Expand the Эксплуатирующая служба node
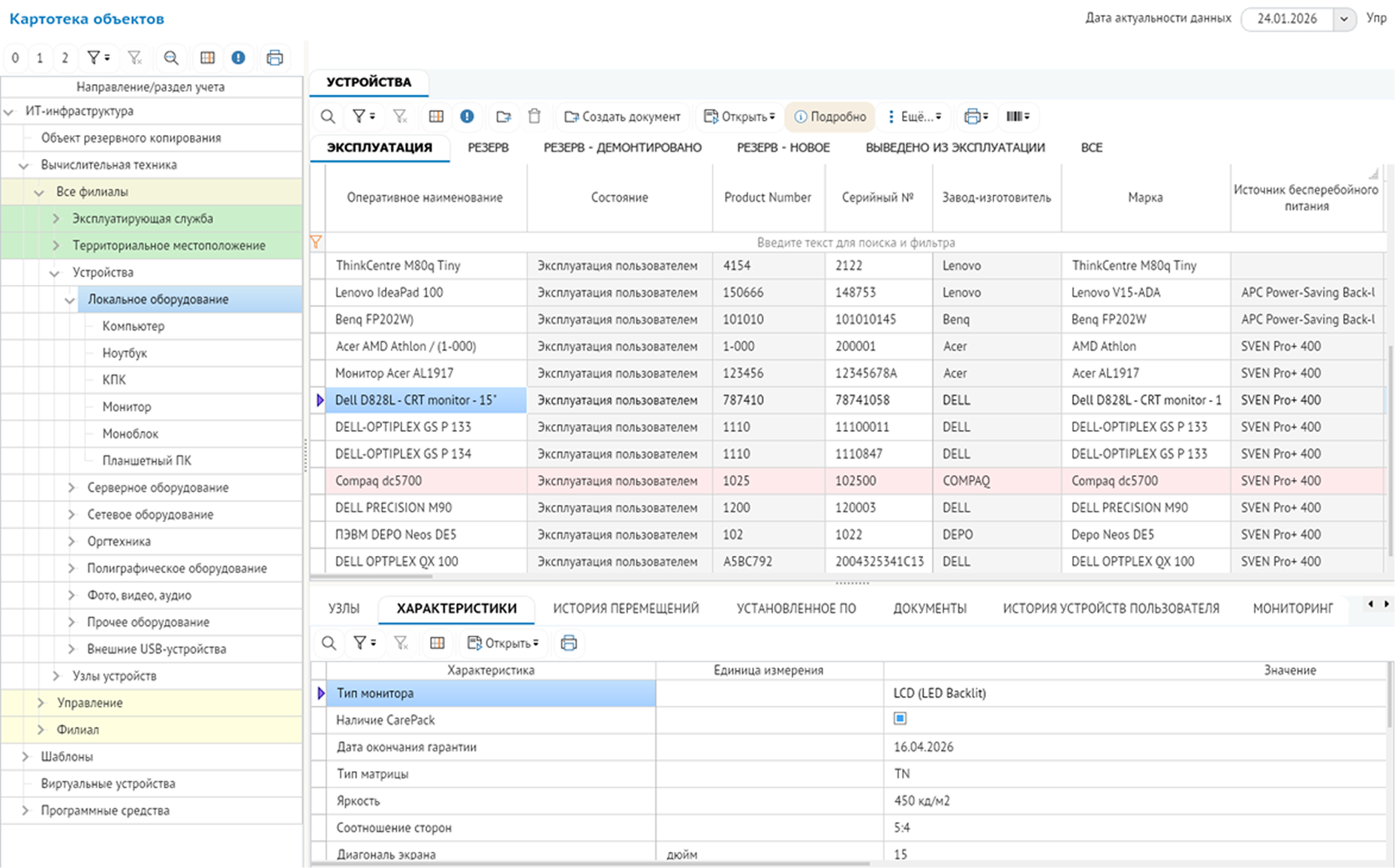Image resolution: width=1395 pixels, height=868 pixels. coord(56,218)
